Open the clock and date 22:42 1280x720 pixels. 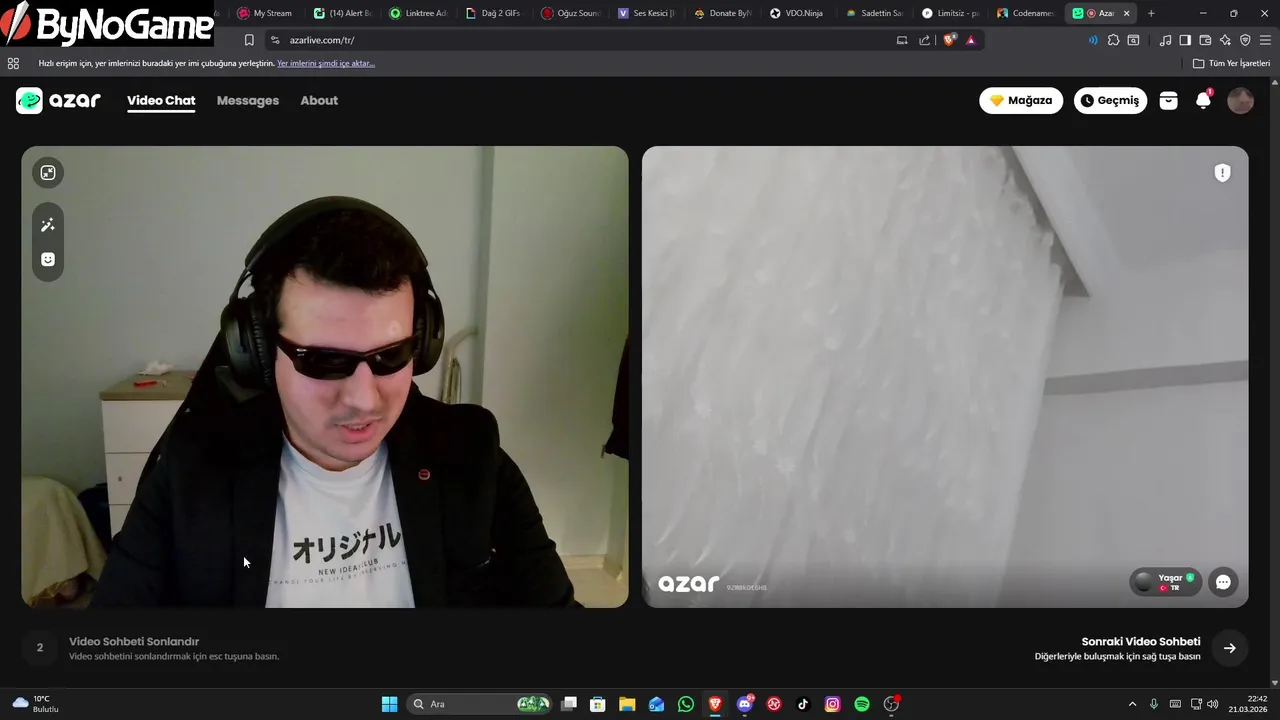coord(1249,704)
